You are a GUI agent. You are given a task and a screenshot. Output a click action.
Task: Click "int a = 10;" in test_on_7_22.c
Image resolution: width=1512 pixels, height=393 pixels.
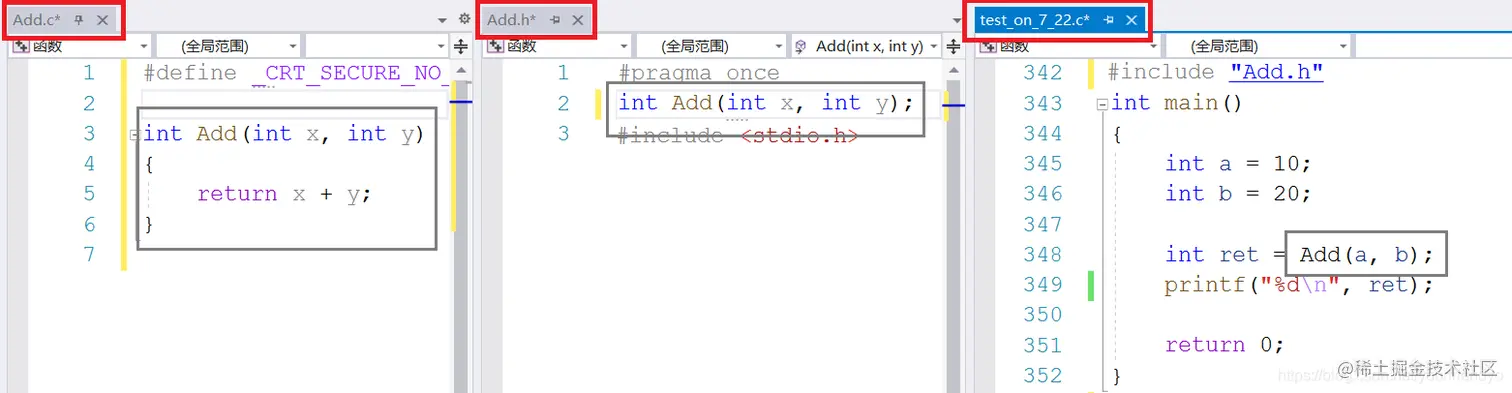(1238, 163)
